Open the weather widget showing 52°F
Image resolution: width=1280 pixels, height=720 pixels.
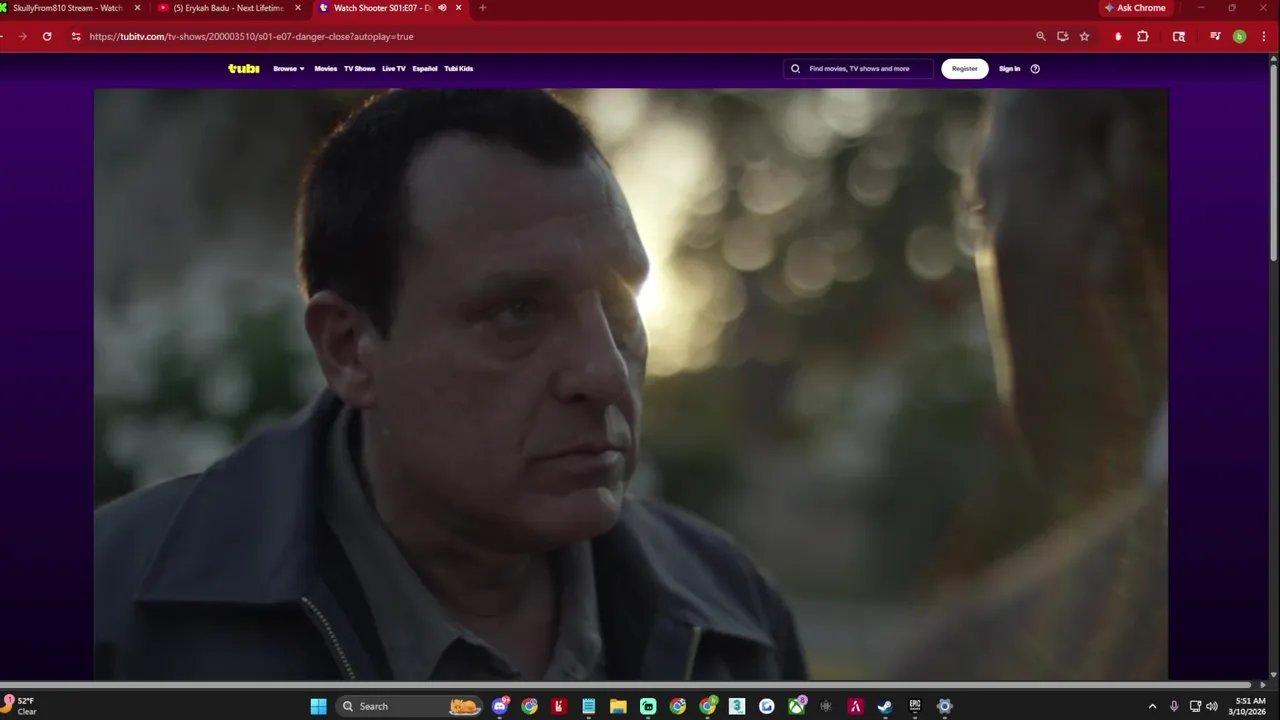(x=21, y=706)
